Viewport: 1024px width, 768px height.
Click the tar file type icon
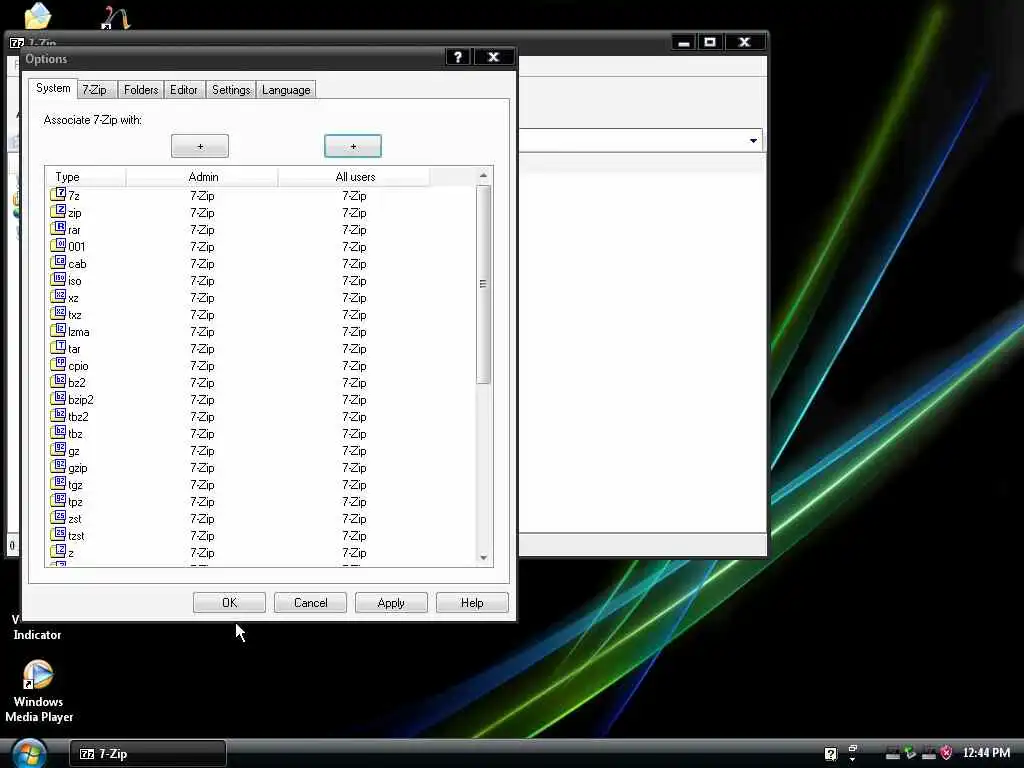(58, 347)
